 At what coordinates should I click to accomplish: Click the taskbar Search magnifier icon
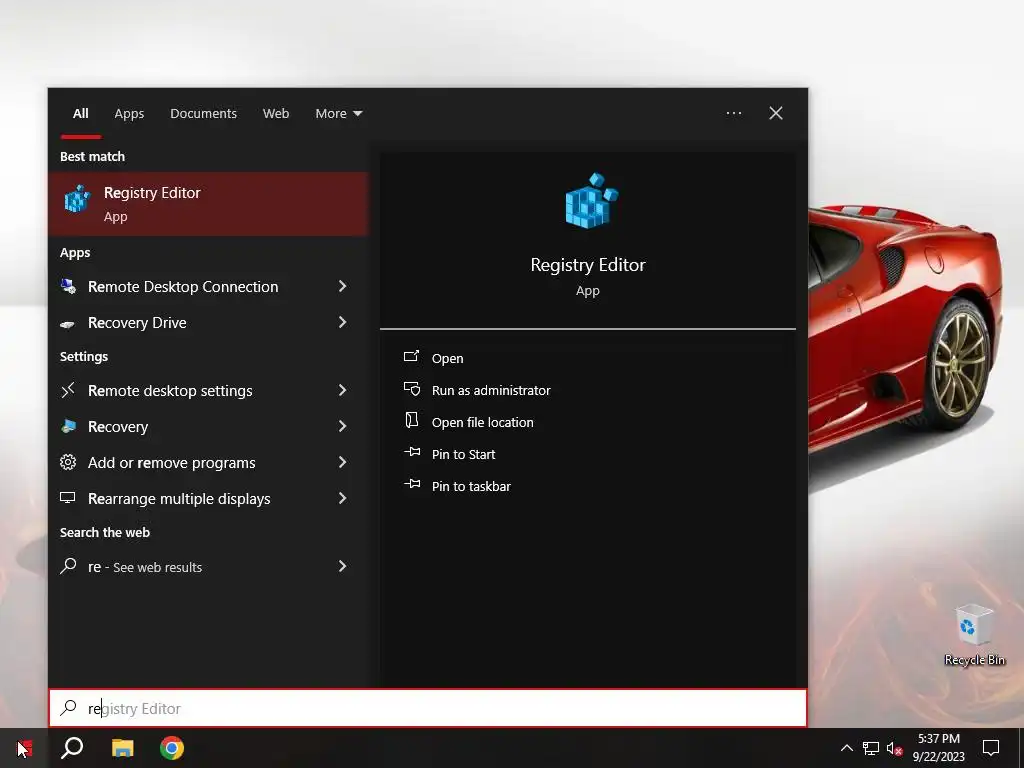[x=72, y=748]
